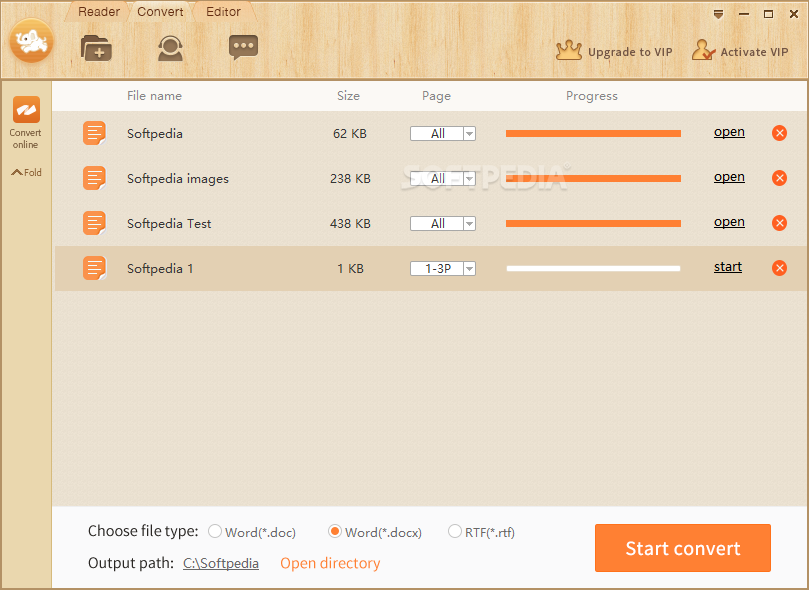
Task: Open the feedback chat bubble icon
Action: pyautogui.click(x=243, y=47)
